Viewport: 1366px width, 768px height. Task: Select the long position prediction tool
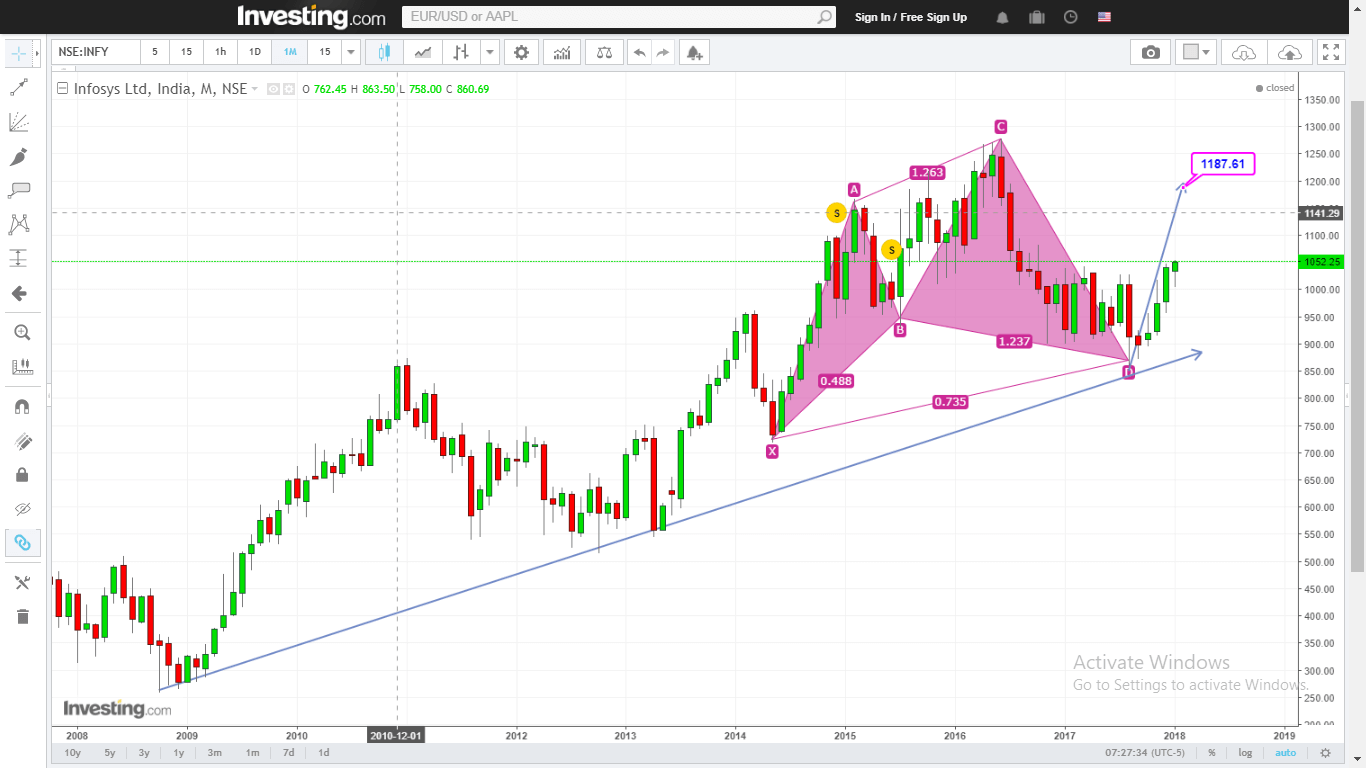19,258
